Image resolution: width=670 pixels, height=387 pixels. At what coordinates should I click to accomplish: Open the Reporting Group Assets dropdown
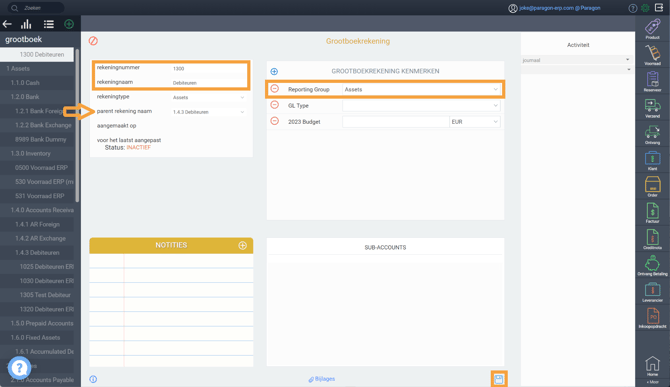421,89
